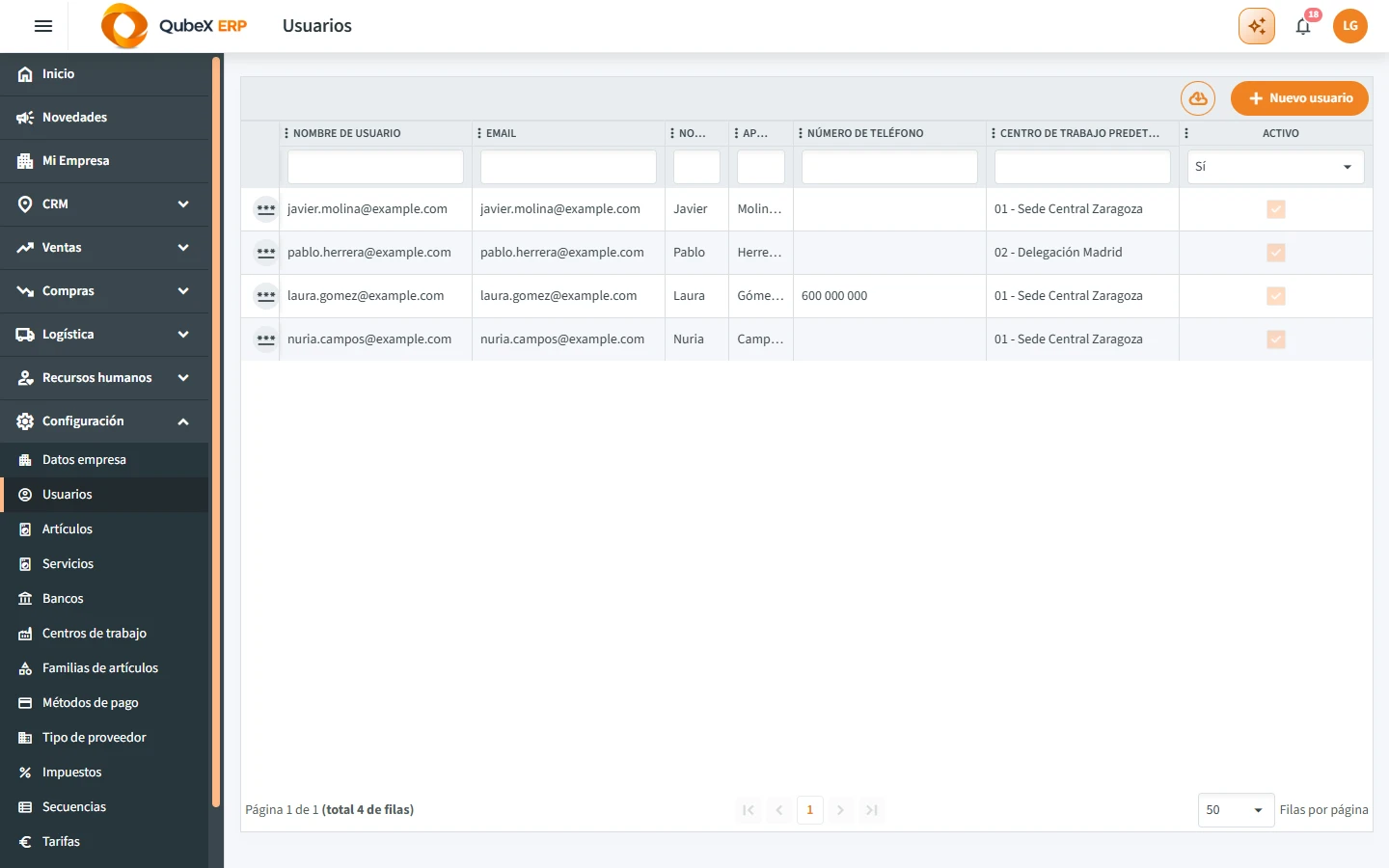
Task: Open row actions for javier.molina@example.com
Action: pyautogui.click(x=266, y=209)
